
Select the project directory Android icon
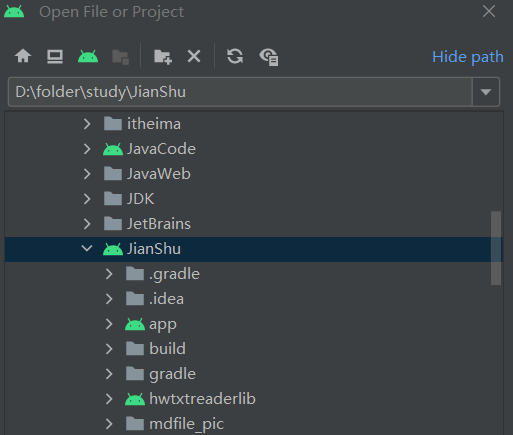tap(88, 56)
